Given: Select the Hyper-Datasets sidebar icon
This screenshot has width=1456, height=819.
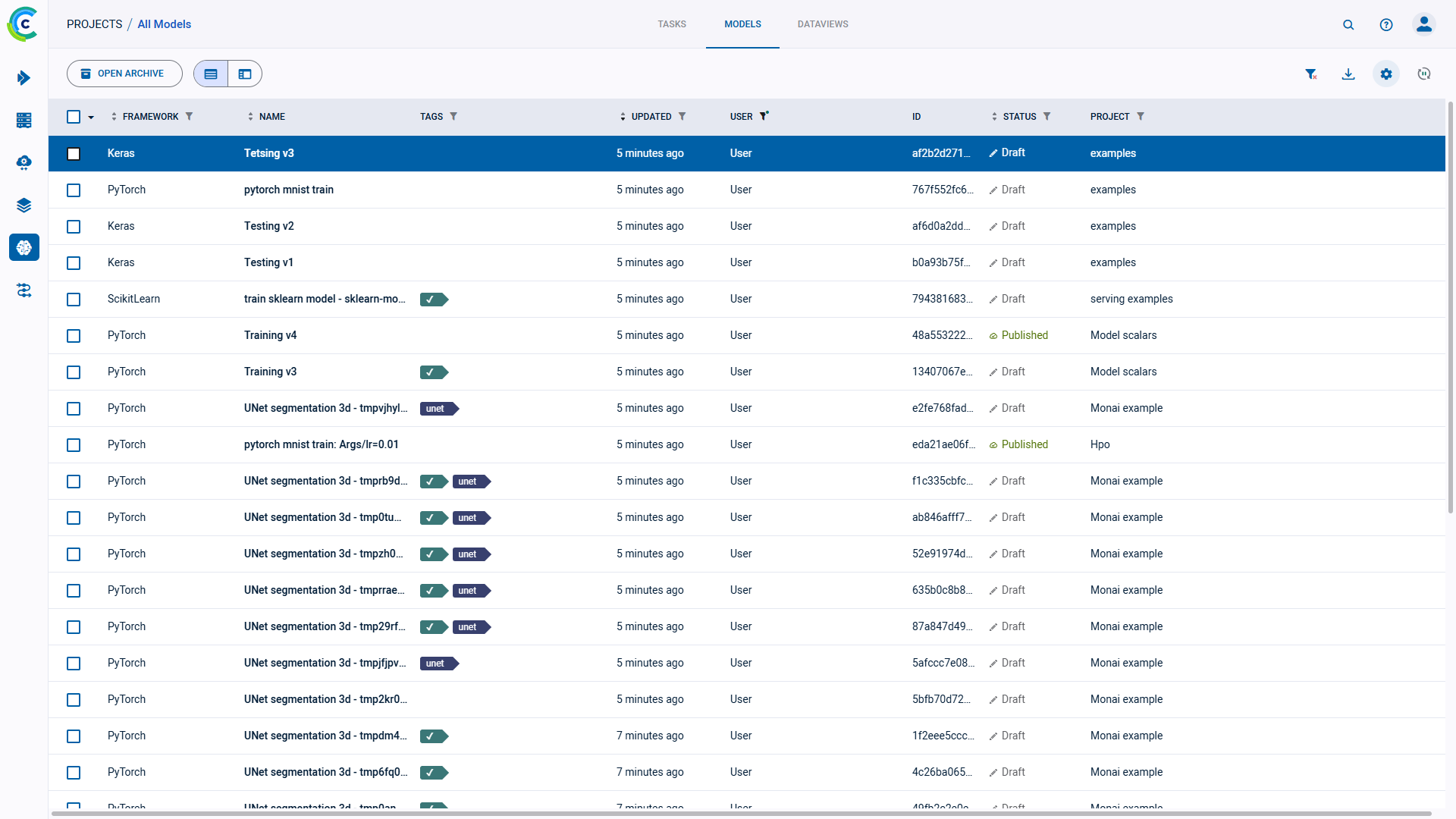Looking at the screenshot, I should (x=24, y=163).
